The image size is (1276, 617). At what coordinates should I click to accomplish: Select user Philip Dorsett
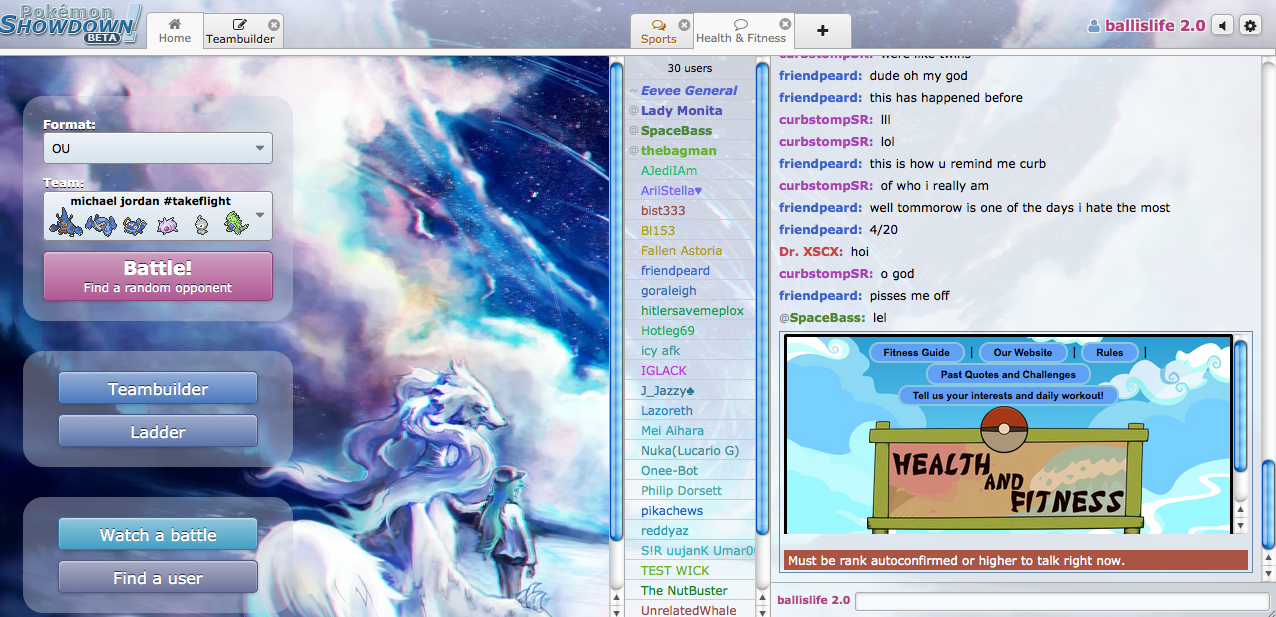(690, 491)
